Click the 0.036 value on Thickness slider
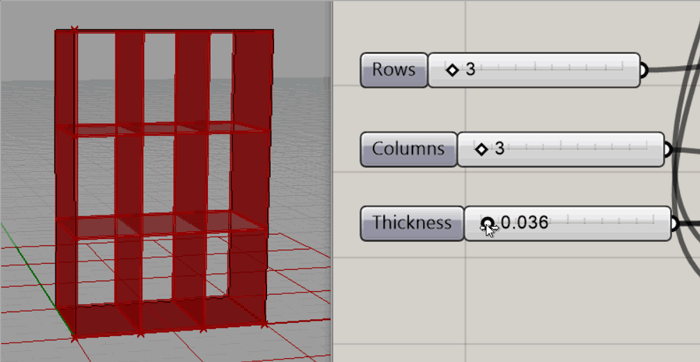 [525, 222]
